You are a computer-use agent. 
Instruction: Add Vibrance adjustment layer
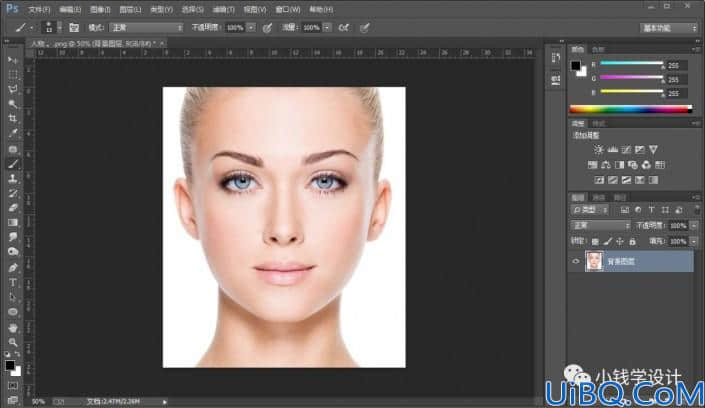[x=653, y=149]
